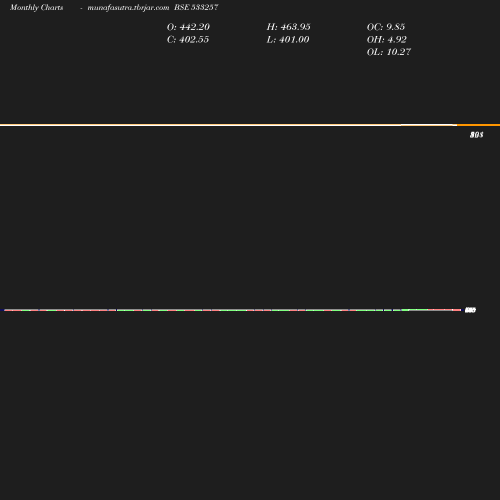Click the 'OH: 4.92' reading

point(386,40)
